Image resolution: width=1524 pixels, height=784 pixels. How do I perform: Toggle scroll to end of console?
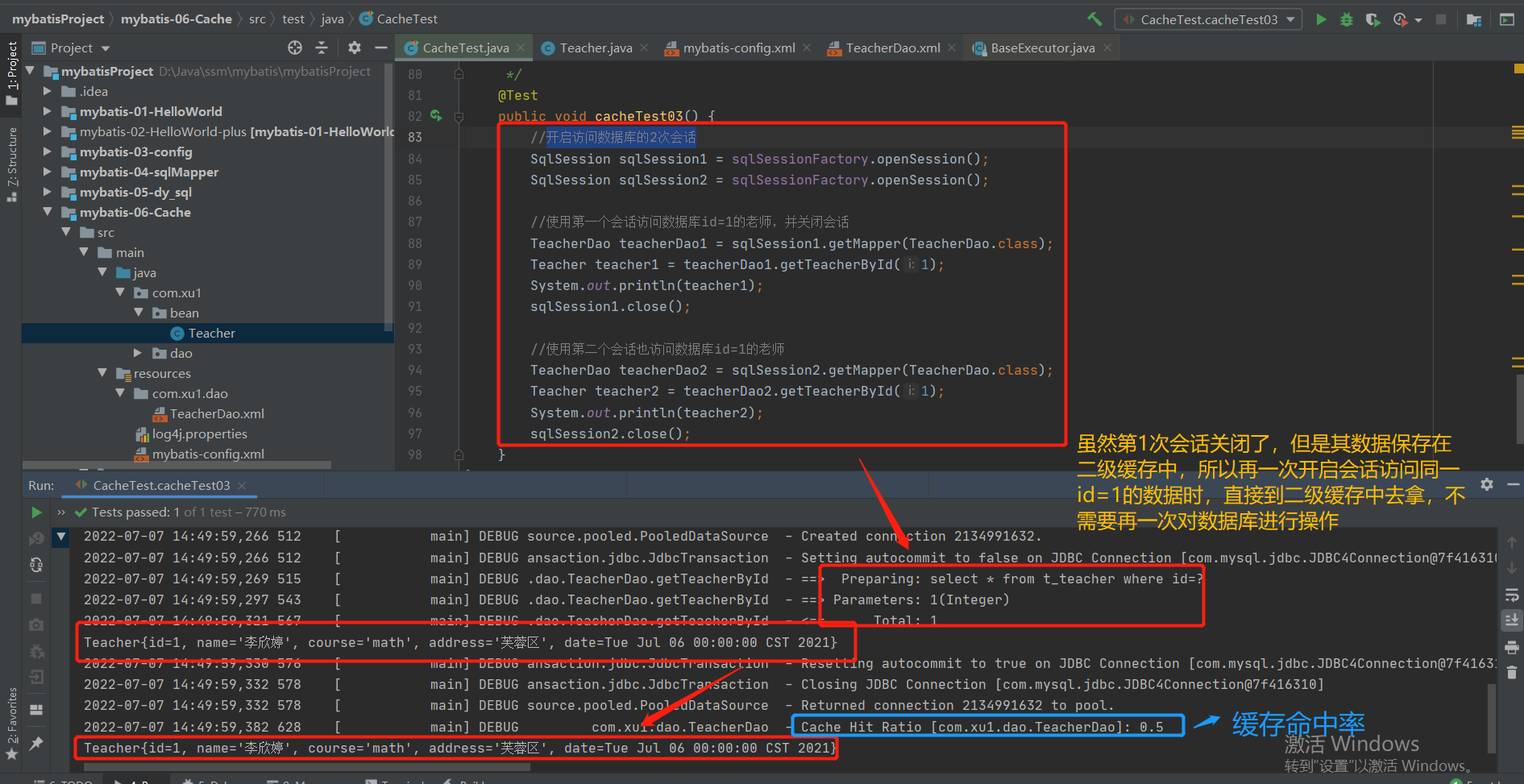tap(1512, 620)
